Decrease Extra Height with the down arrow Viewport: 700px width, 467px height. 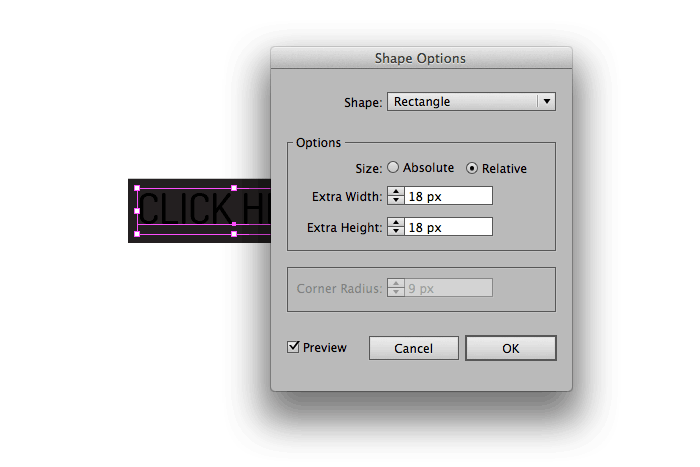point(396,231)
